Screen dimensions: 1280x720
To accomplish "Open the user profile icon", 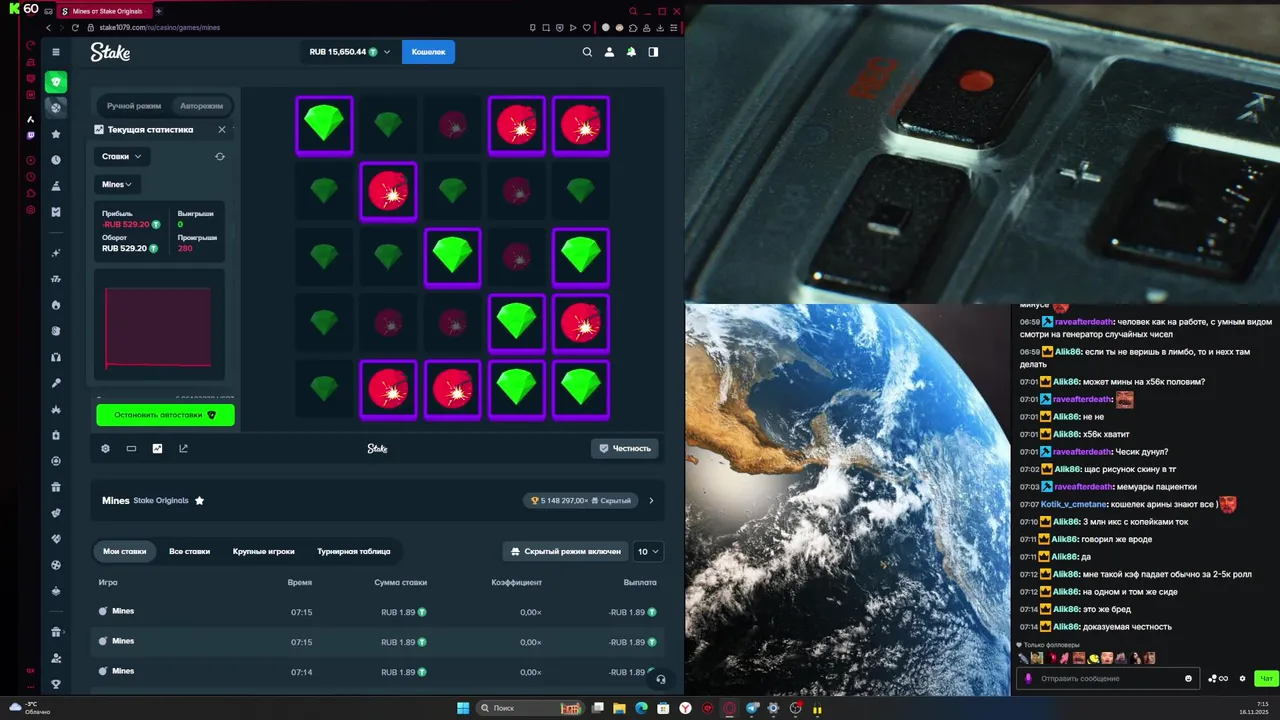I will [610, 52].
